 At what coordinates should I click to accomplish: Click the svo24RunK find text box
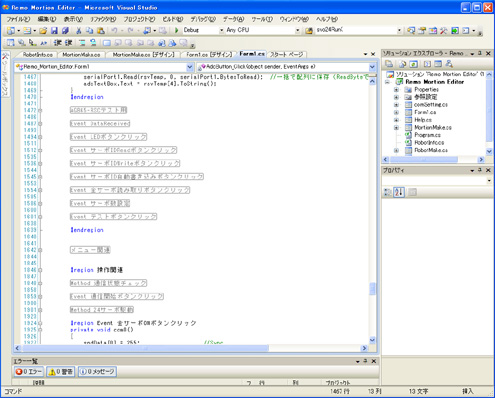tap(355, 30)
